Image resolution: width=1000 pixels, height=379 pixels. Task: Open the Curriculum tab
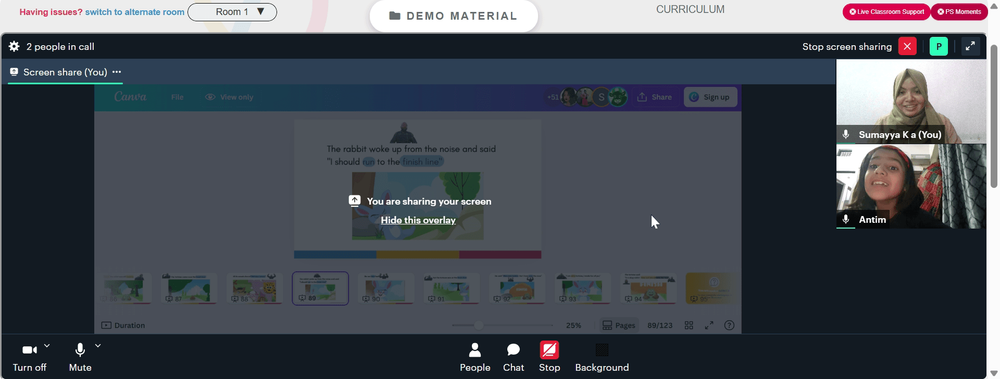(690, 10)
